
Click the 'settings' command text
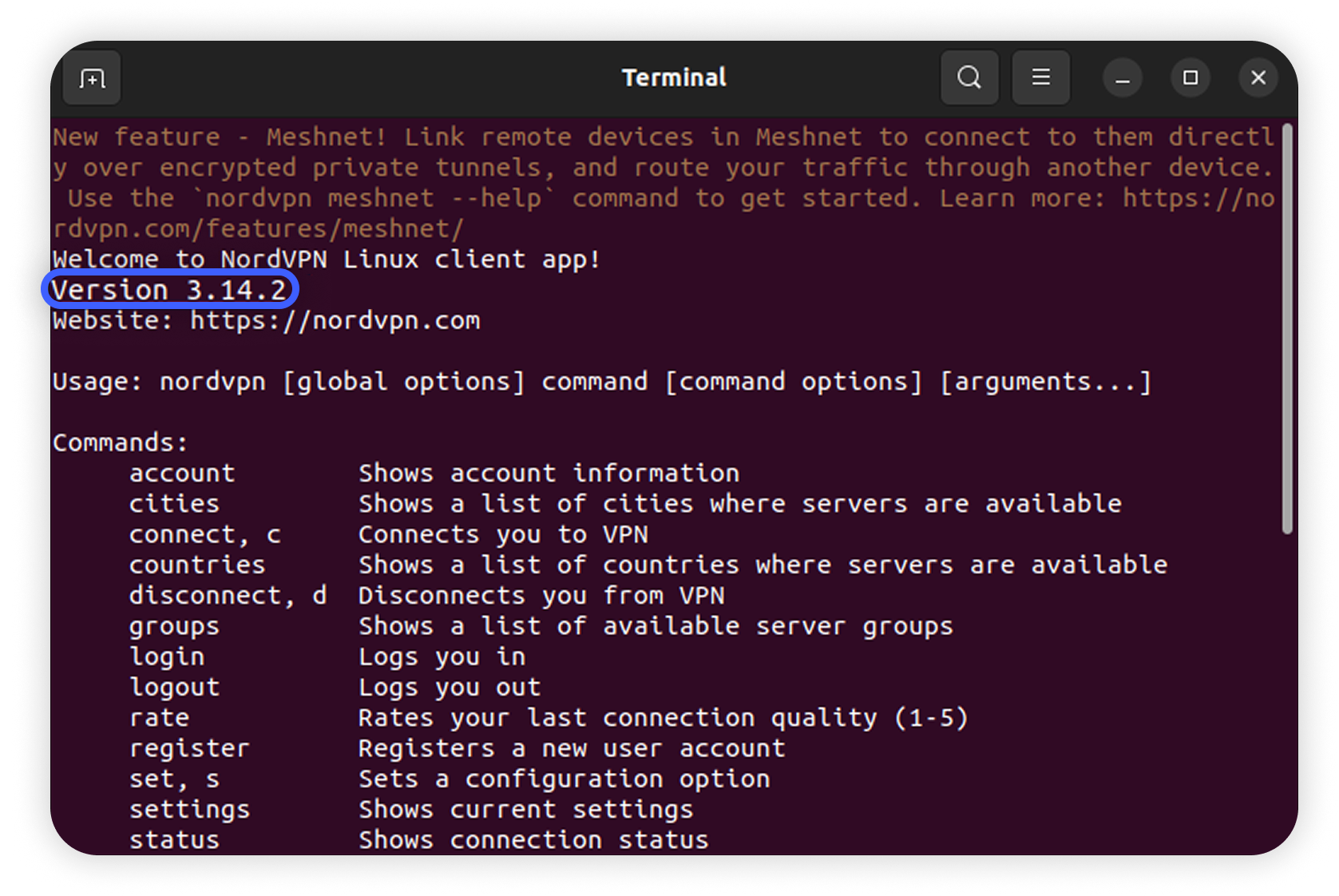[x=189, y=810]
